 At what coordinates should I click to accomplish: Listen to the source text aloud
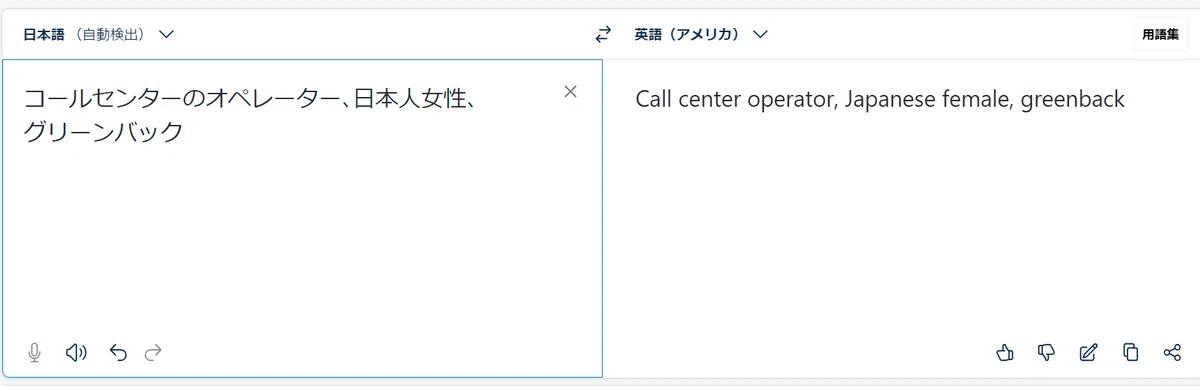[x=76, y=352]
